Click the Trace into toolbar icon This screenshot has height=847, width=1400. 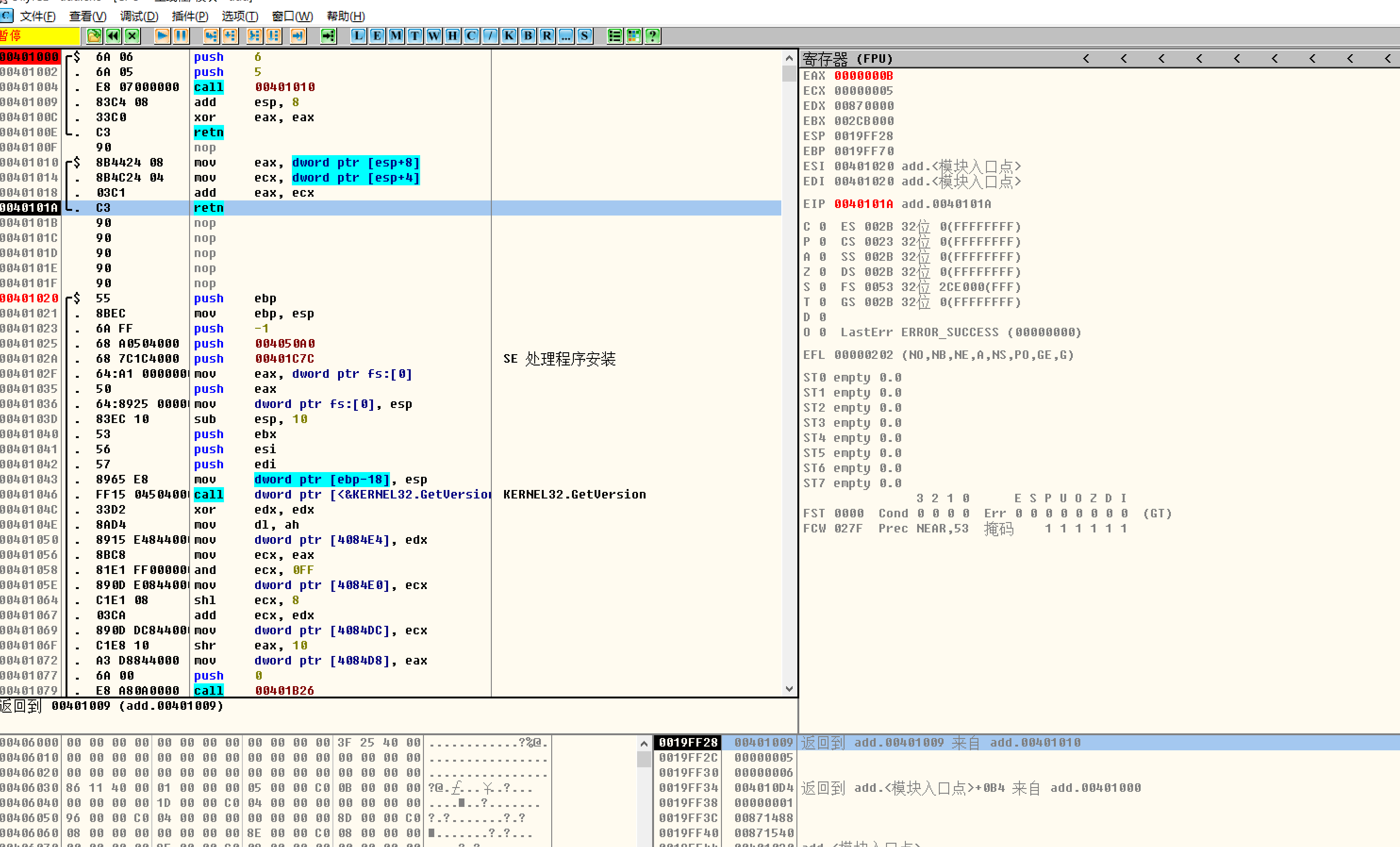coord(255,36)
